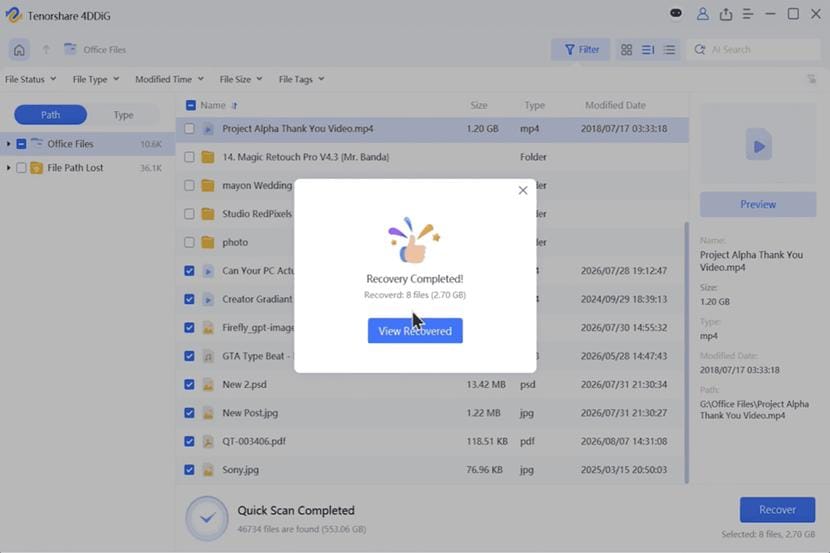
Task: Check the File Path Lost tree checkbox
Action: point(21,168)
